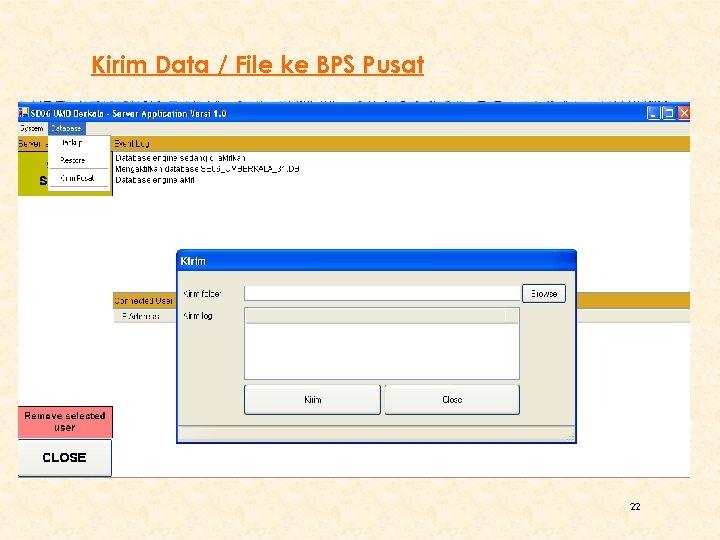Viewport: 720px width, 540px height.
Task: Select the 'Mengaktifkan database' log line
Action: (207, 169)
